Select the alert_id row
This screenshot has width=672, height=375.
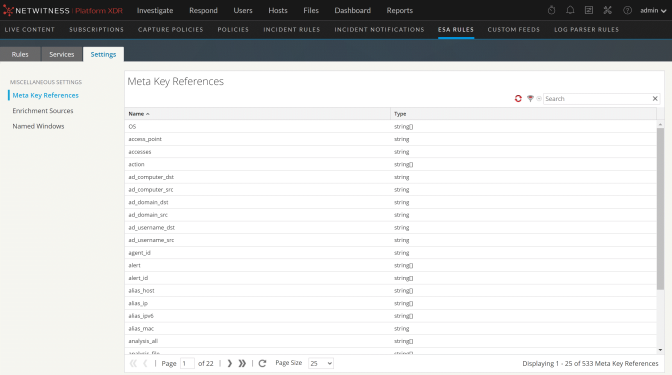click(x=390, y=278)
